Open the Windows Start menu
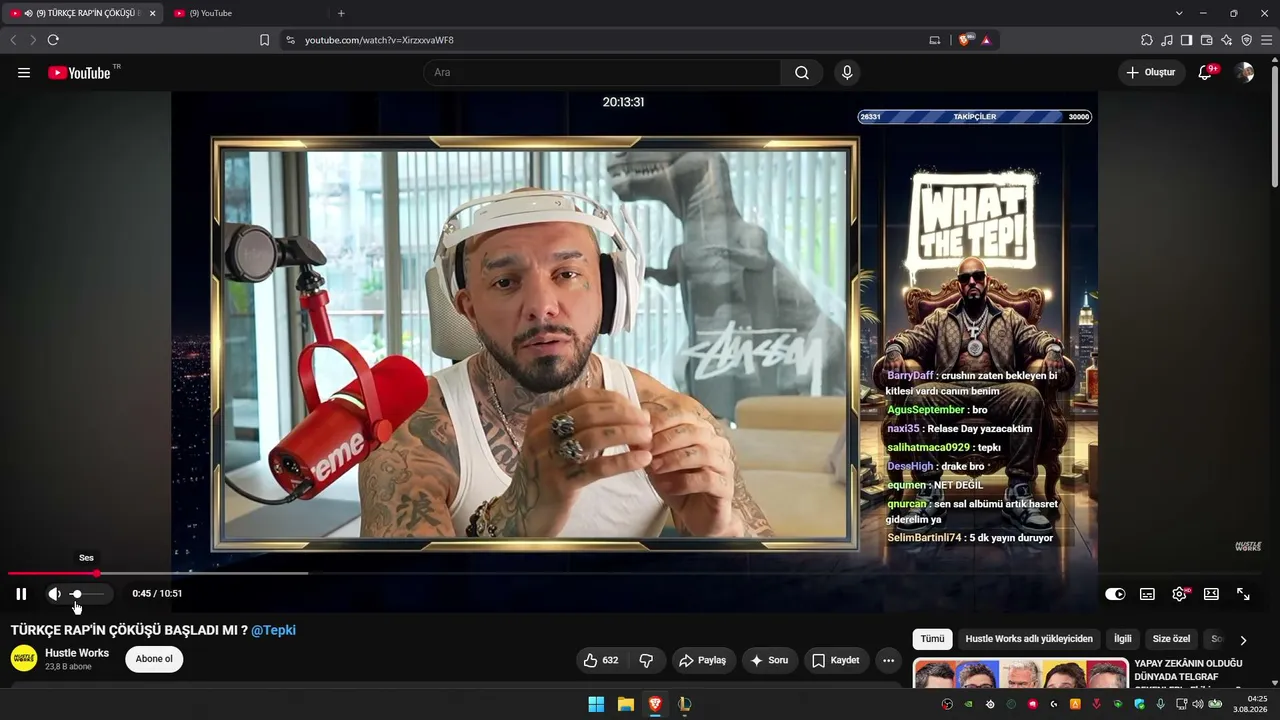The image size is (1280, 720). click(x=596, y=704)
